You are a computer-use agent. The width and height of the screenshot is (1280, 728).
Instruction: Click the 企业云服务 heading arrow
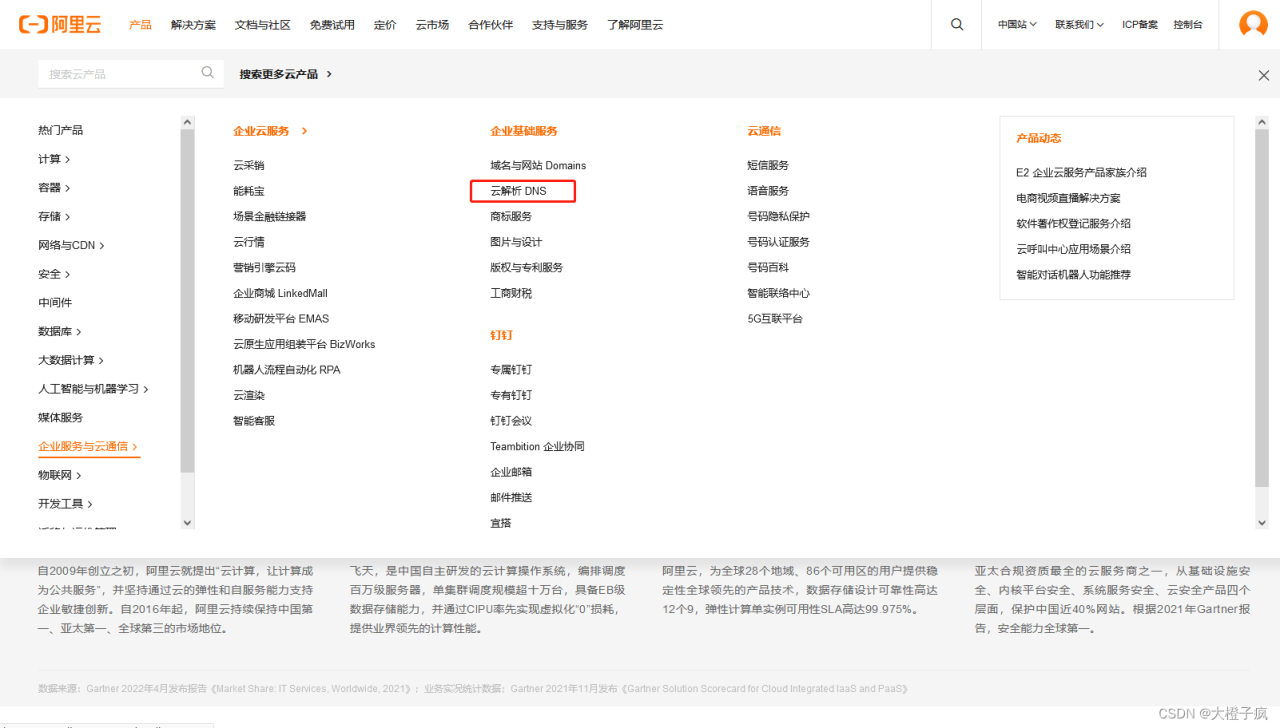click(306, 130)
